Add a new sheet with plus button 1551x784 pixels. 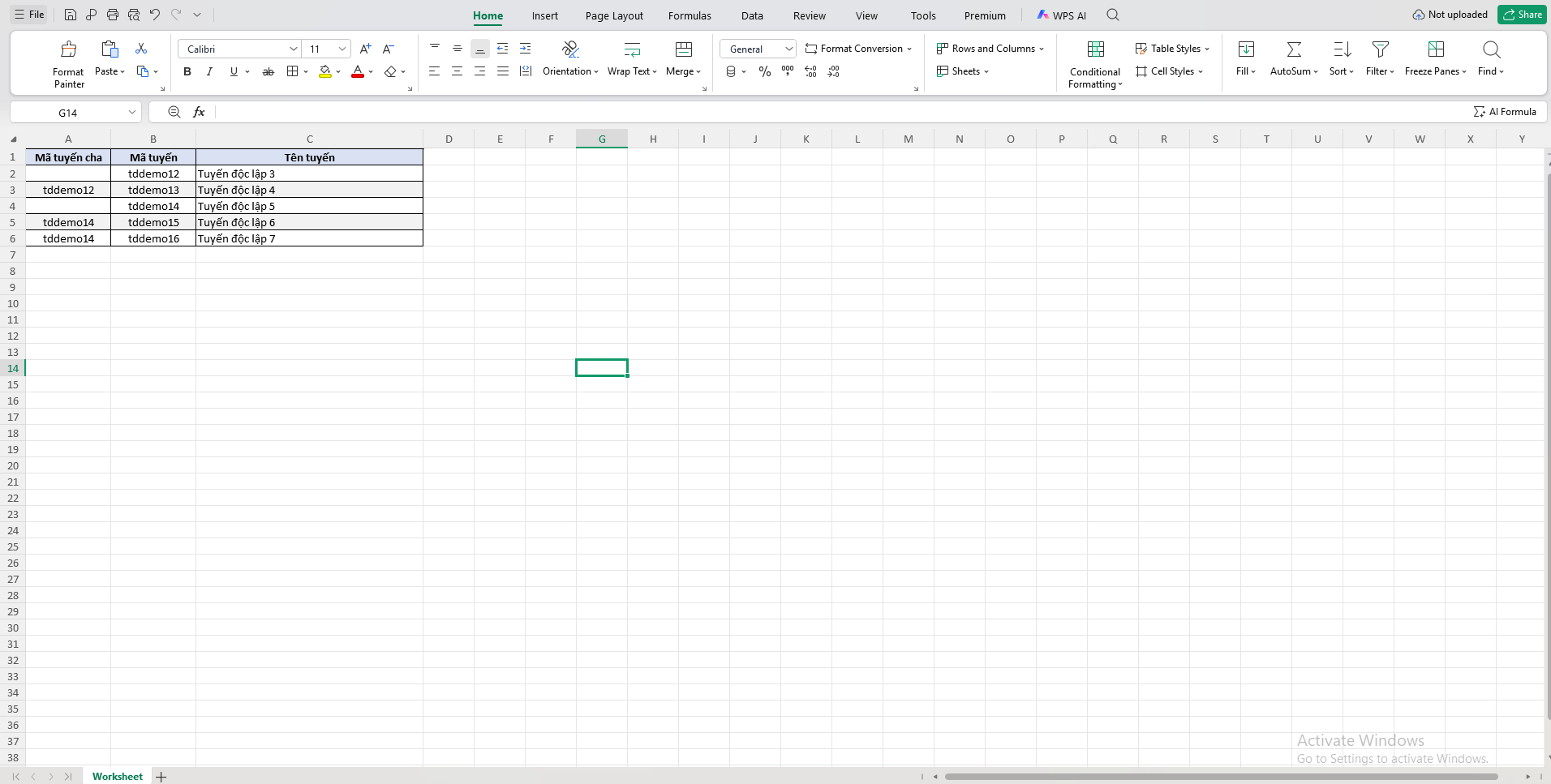161,777
